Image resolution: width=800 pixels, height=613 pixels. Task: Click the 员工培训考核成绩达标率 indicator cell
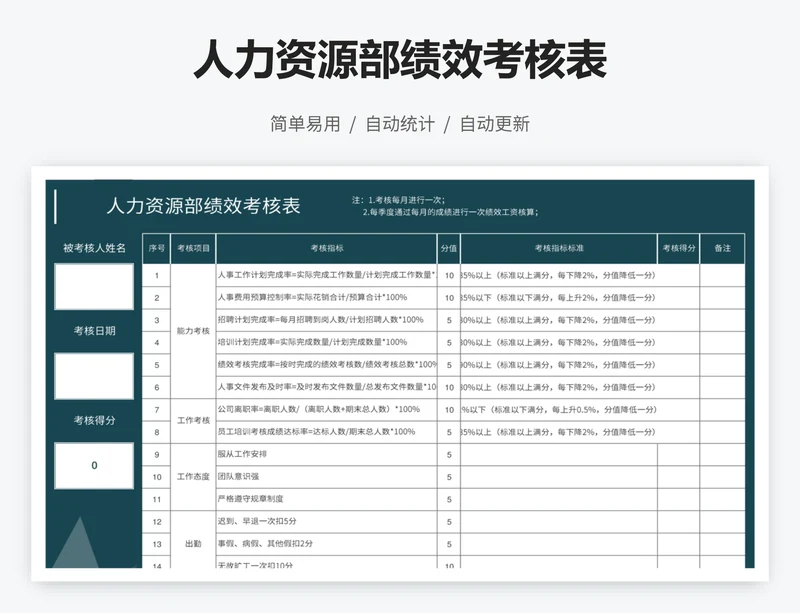point(327,432)
